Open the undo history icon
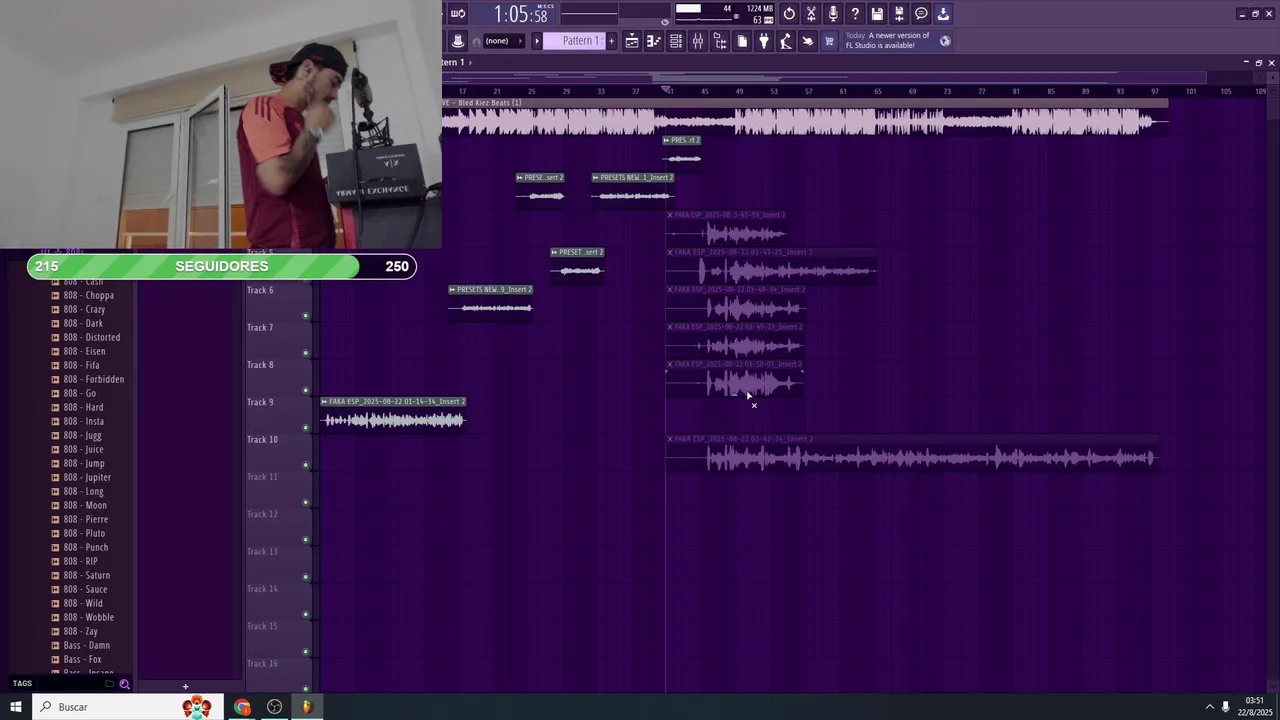 click(789, 14)
